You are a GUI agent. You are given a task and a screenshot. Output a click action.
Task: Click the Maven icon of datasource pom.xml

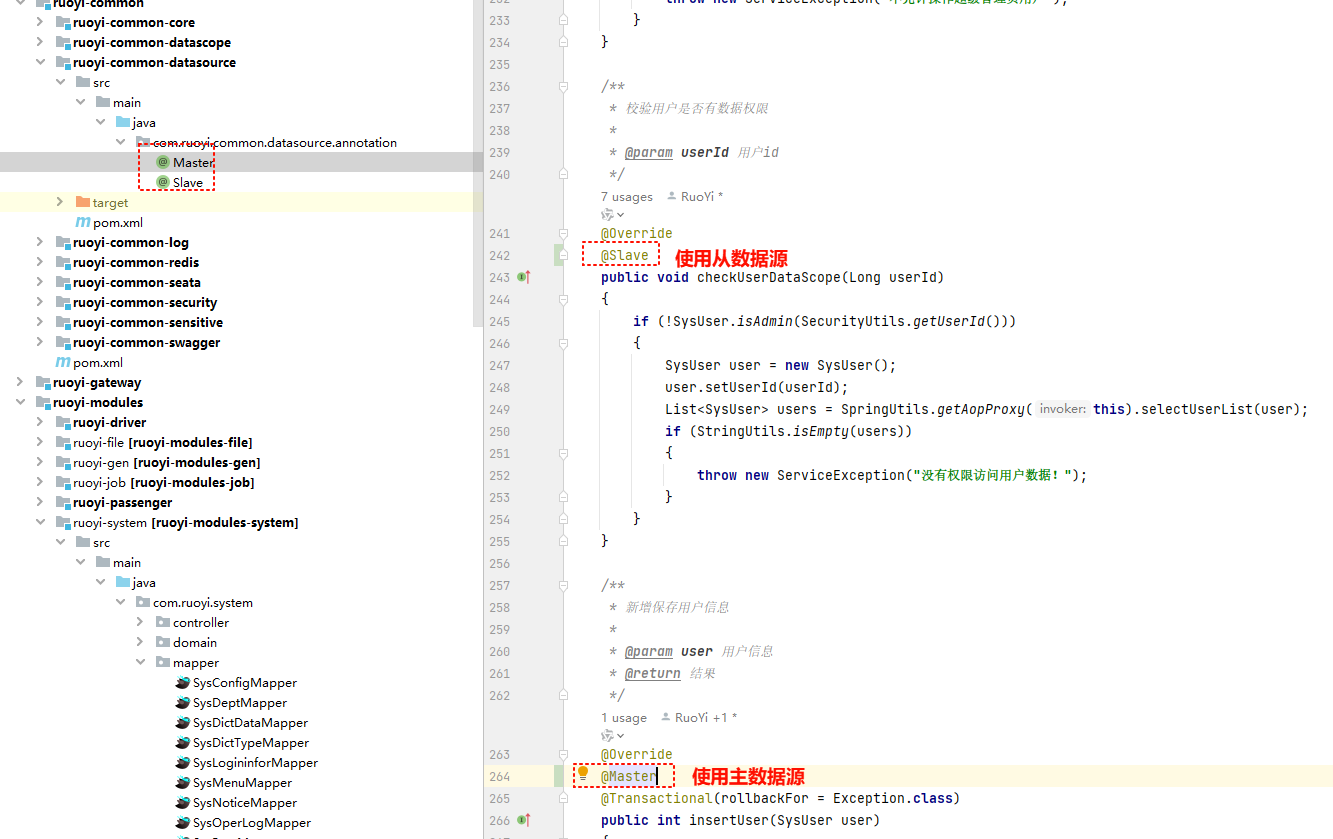coord(83,222)
